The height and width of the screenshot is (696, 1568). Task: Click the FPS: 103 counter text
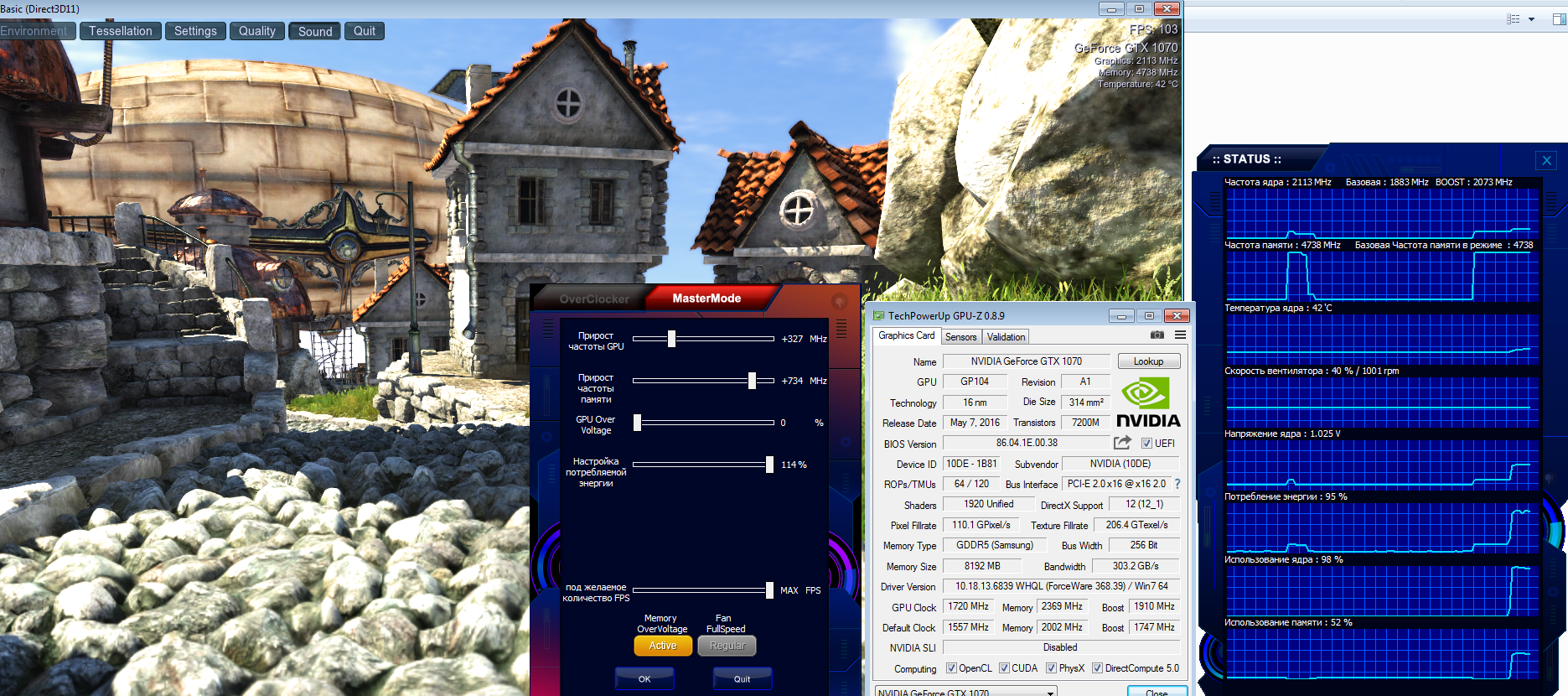click(x=1153, y=29)
